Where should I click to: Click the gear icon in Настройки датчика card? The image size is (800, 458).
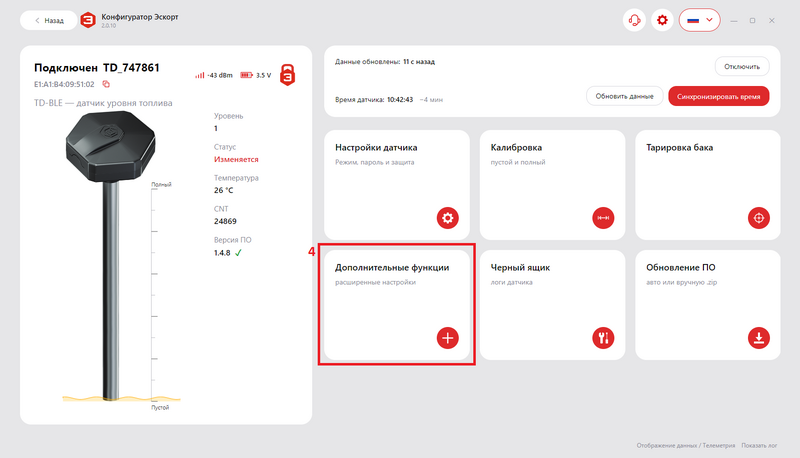tap(447, 218)
